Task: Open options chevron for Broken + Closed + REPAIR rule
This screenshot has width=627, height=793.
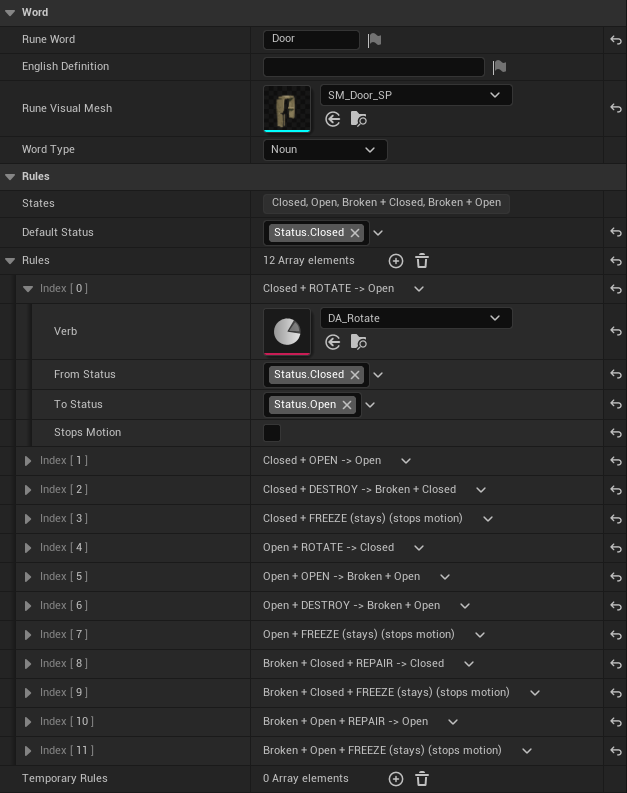Action: click(x=469, y=664)
